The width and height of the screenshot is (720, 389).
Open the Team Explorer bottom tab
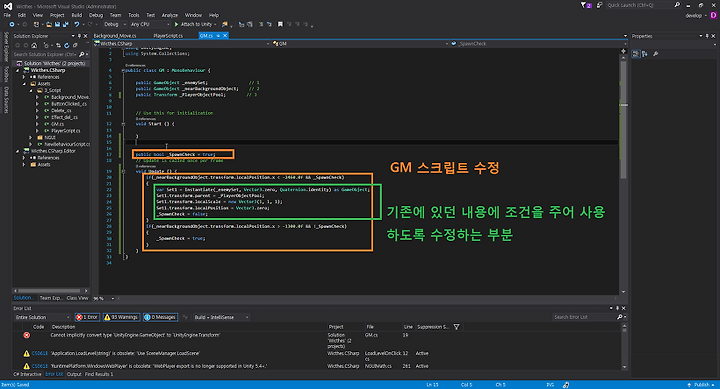(51, 298)
